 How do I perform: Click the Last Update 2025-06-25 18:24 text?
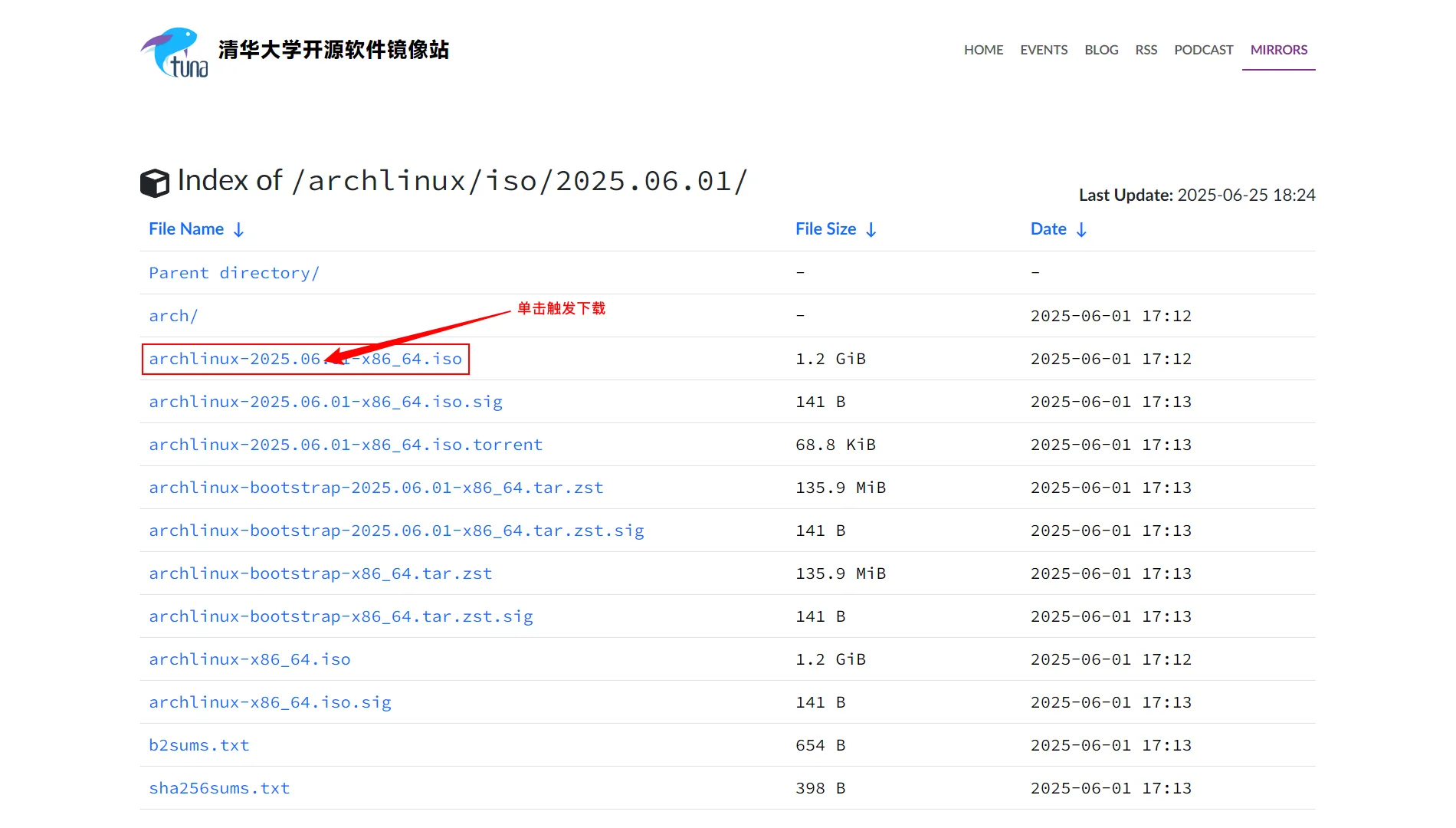(1197, 195)
